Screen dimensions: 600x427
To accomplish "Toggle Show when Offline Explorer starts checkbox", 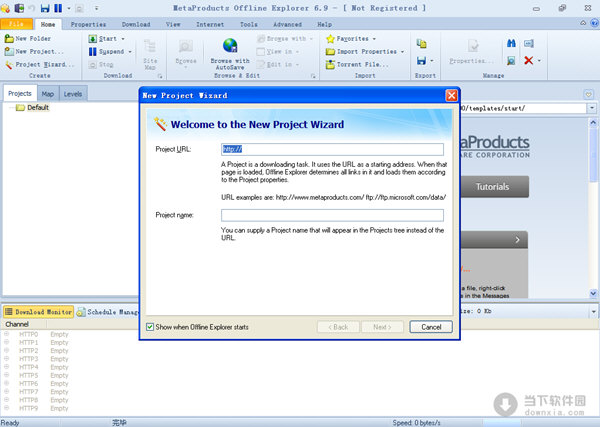I will (150, 327).
